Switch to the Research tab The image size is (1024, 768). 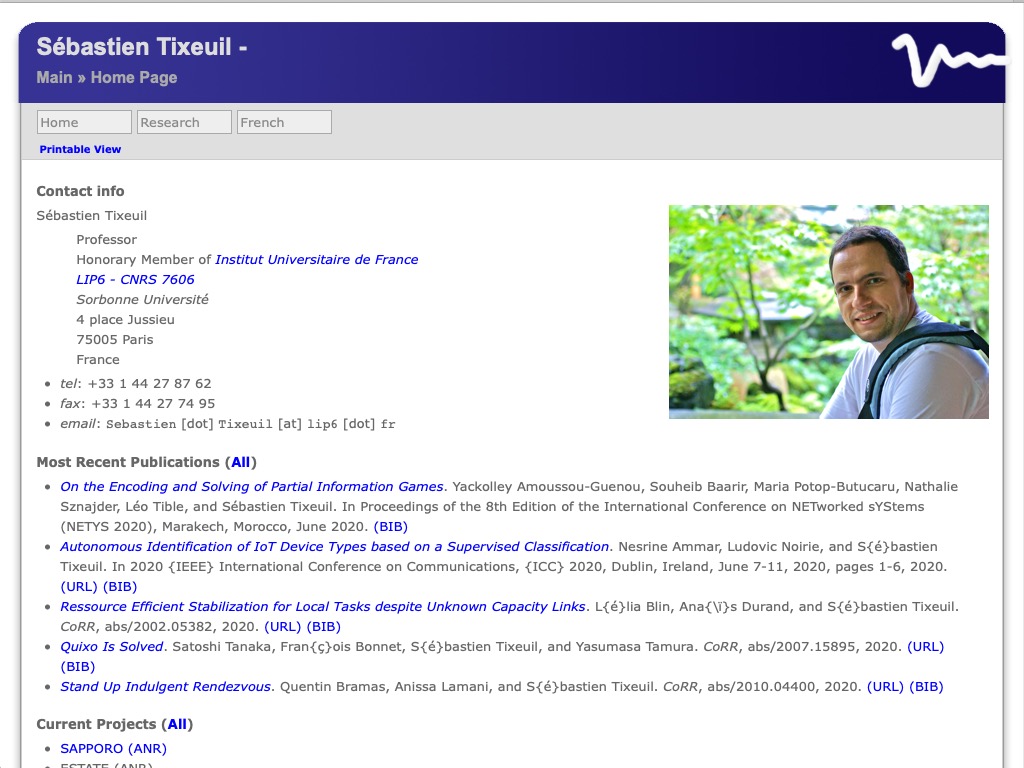[184, 121]
